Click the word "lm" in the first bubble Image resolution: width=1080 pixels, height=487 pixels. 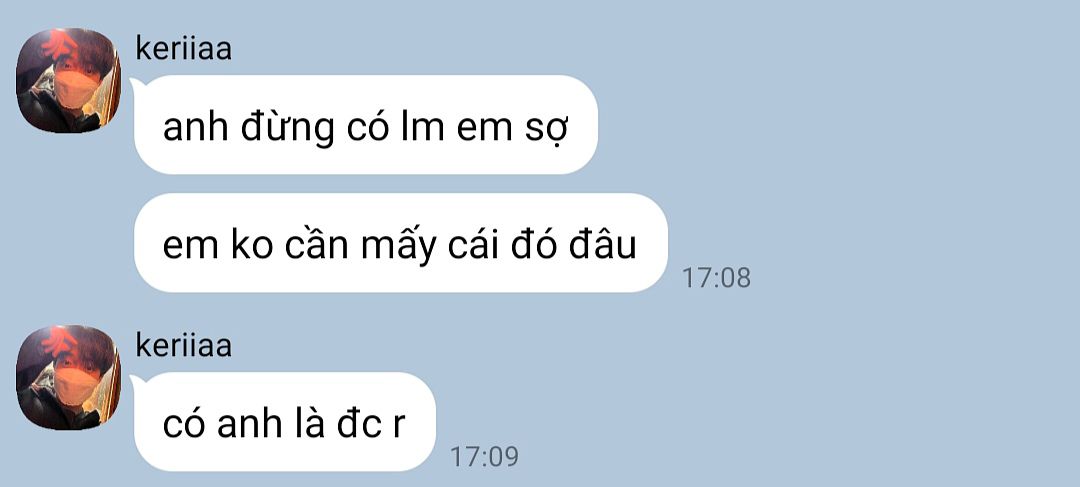click(x=422, y=127)
